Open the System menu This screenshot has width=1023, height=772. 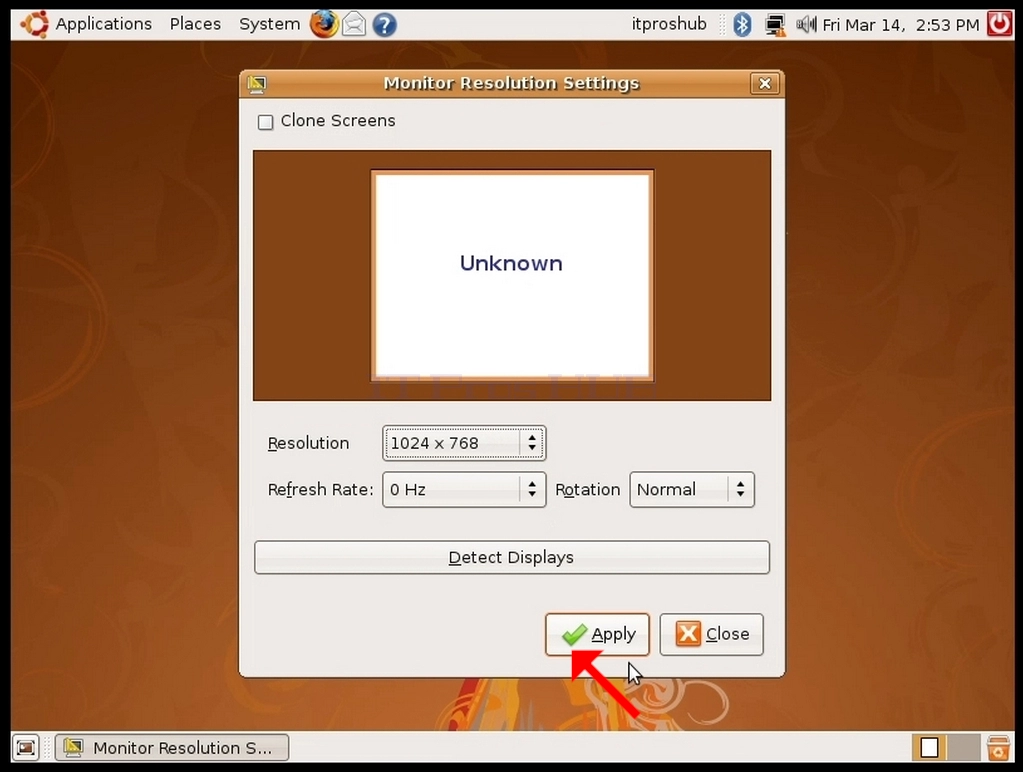pos(269,25)
